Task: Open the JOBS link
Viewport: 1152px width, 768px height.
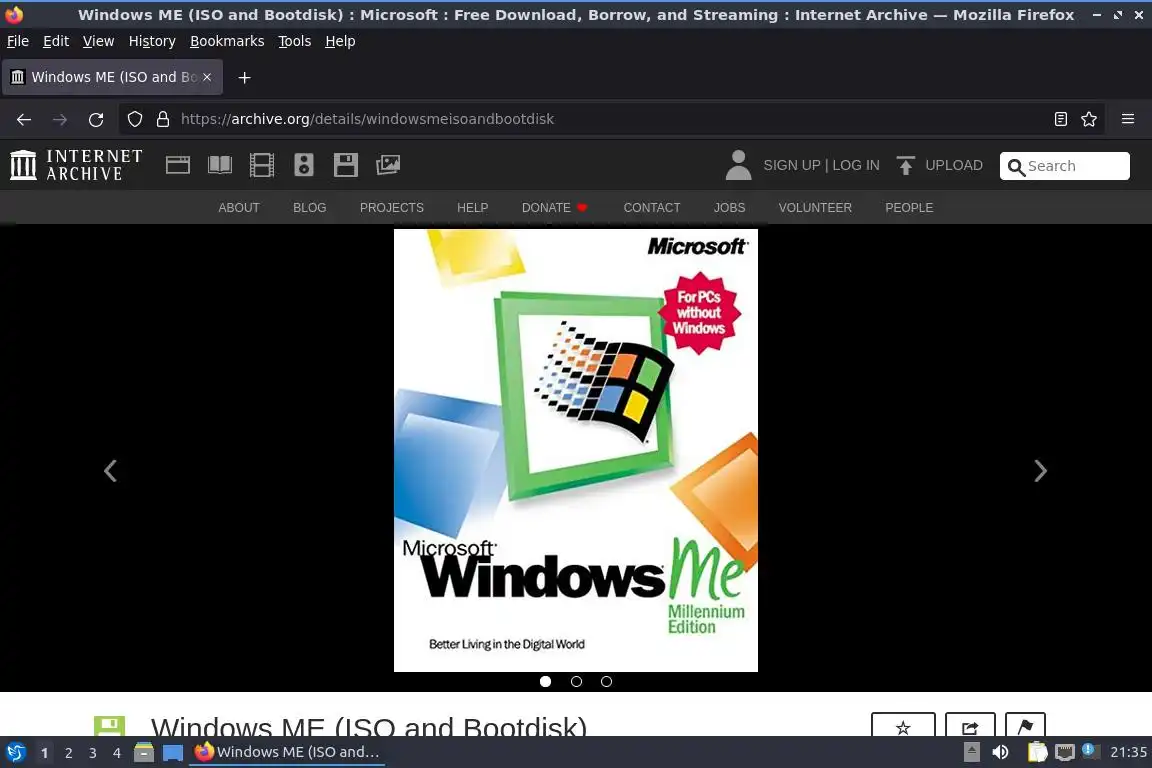Action: [730, 208]
